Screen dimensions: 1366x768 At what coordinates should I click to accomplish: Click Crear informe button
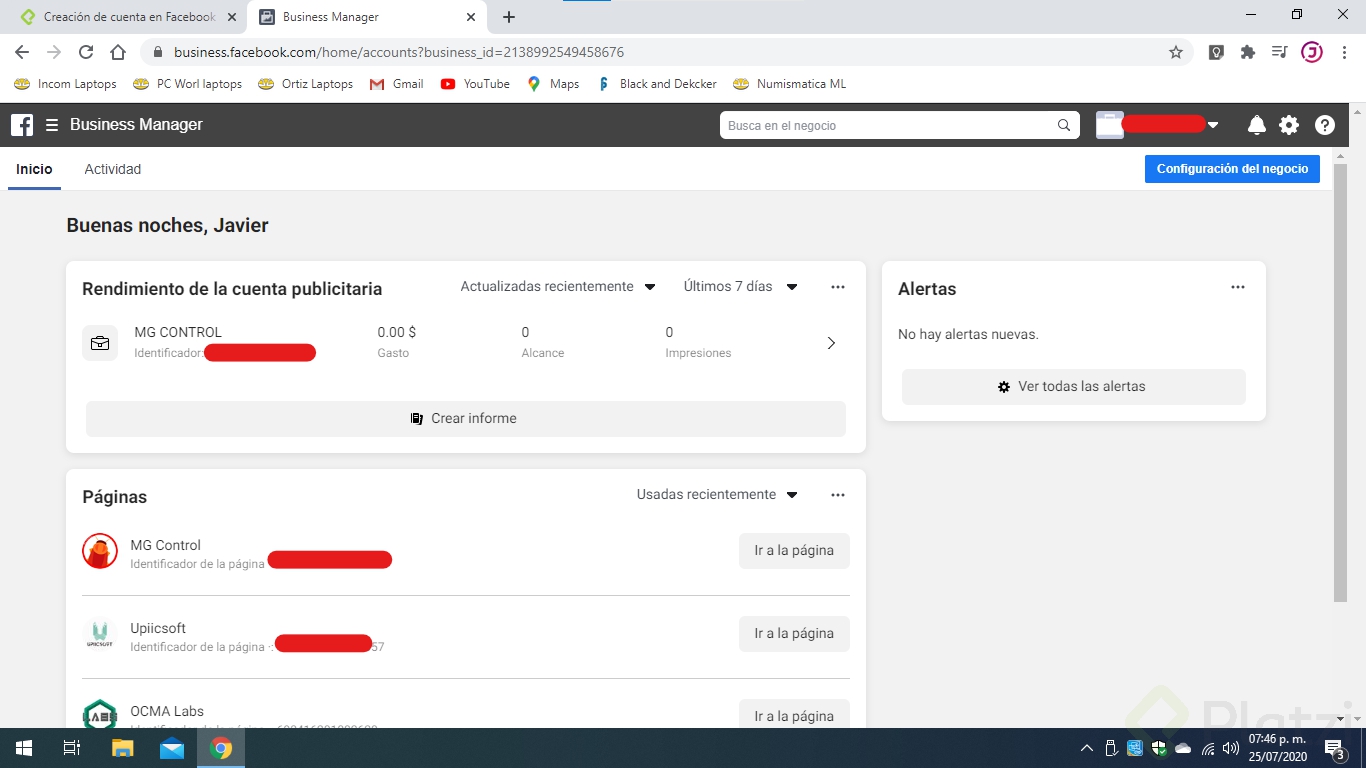[x=466, y=419]
